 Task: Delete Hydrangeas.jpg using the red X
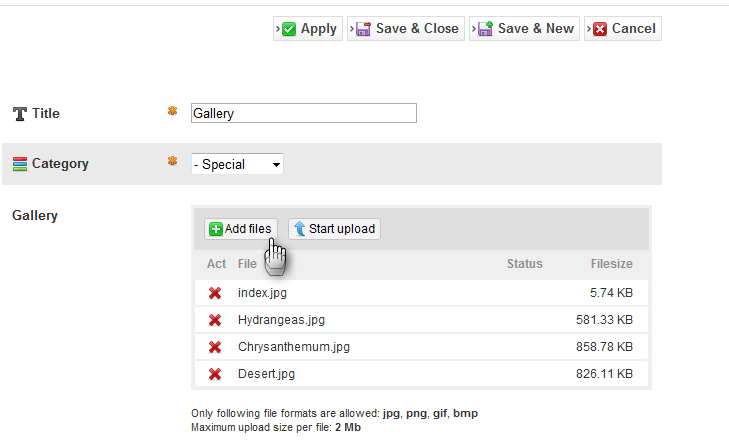(x=214, y=320)
